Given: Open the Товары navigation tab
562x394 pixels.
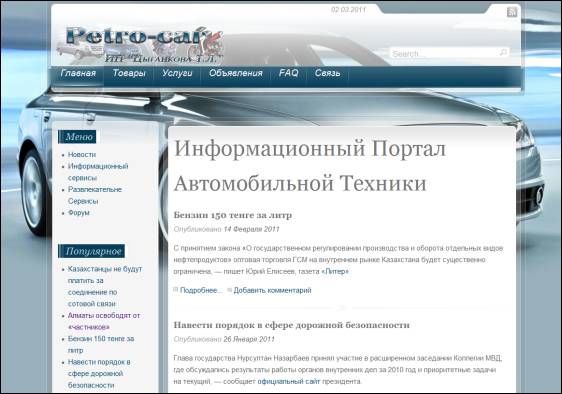Looking at the screenshot, I should pos(129,73).
